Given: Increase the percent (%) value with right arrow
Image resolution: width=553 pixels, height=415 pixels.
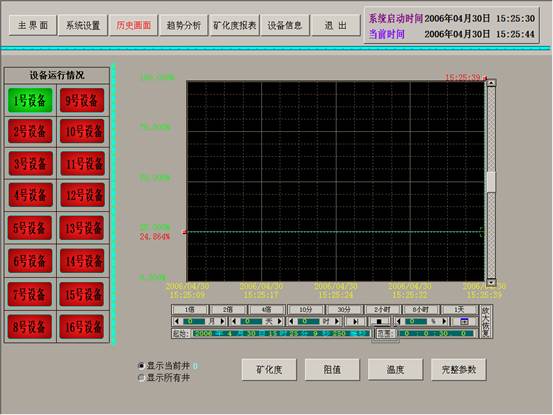Looking at the screenshot, I should click(444, 321).
